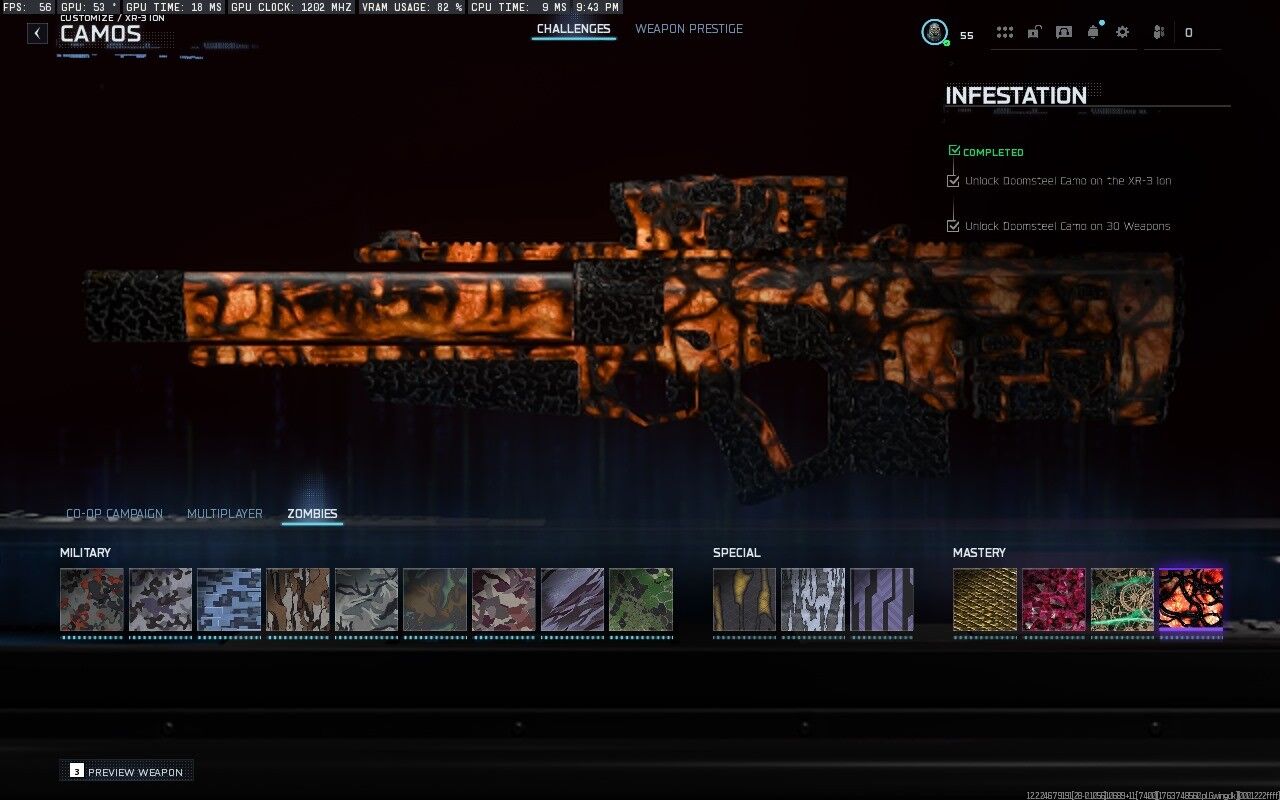Select the brown tree bark Military camo
This screenshot has height=800, width=1280.
coord(298,600)
